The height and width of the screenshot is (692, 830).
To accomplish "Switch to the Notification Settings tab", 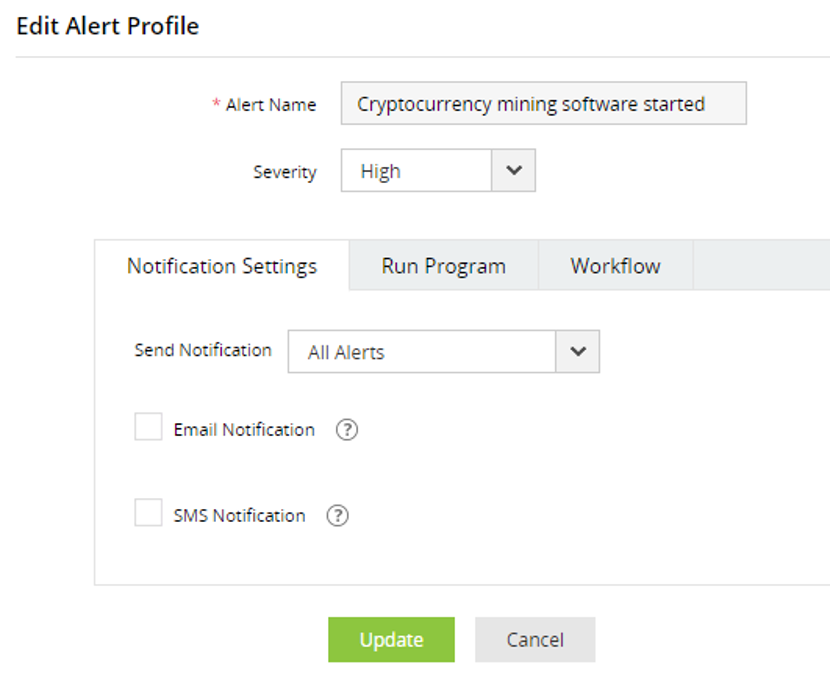I will 222,266.
